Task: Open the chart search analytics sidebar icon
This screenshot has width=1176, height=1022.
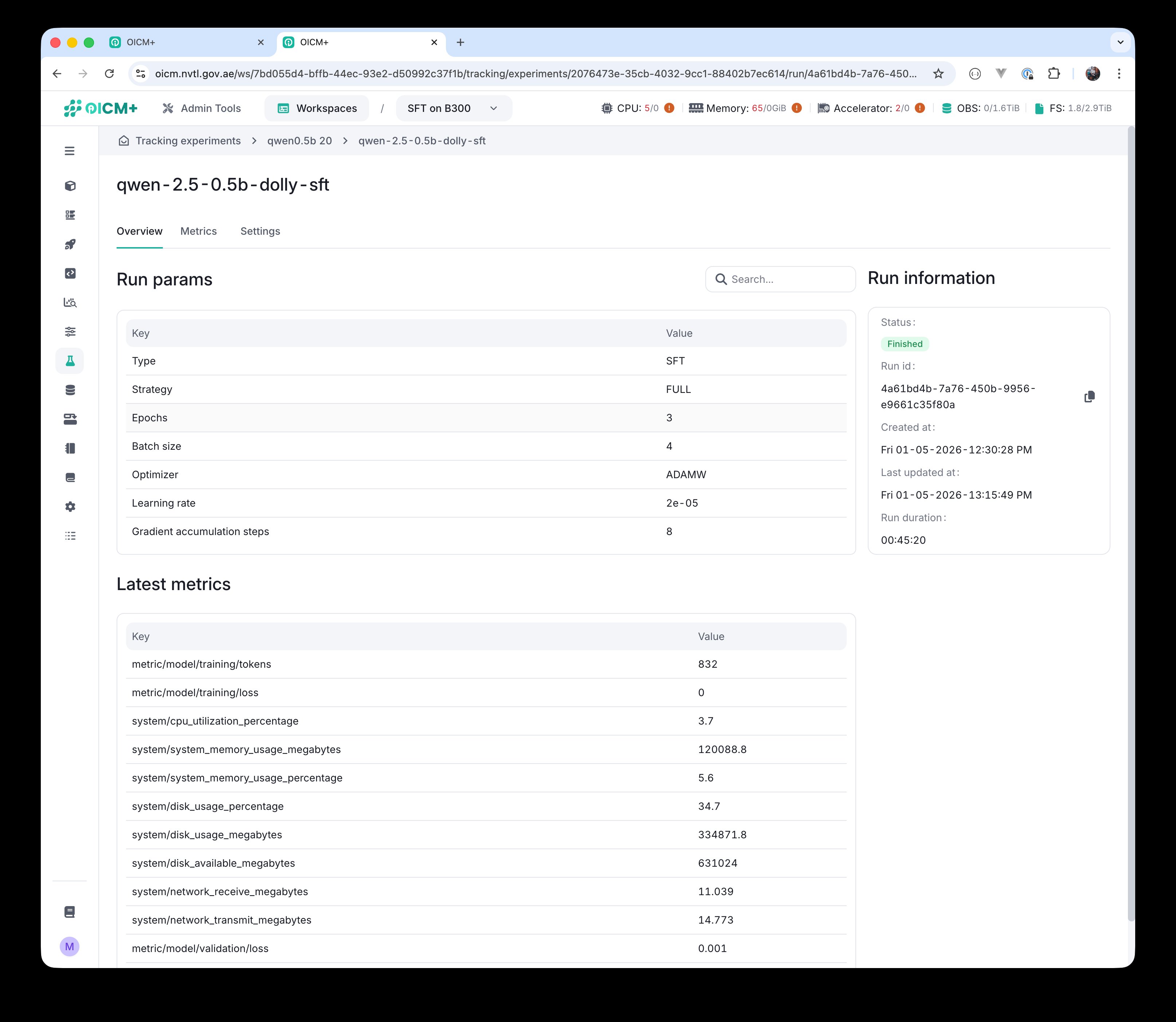Action: (x=70, y=302)
